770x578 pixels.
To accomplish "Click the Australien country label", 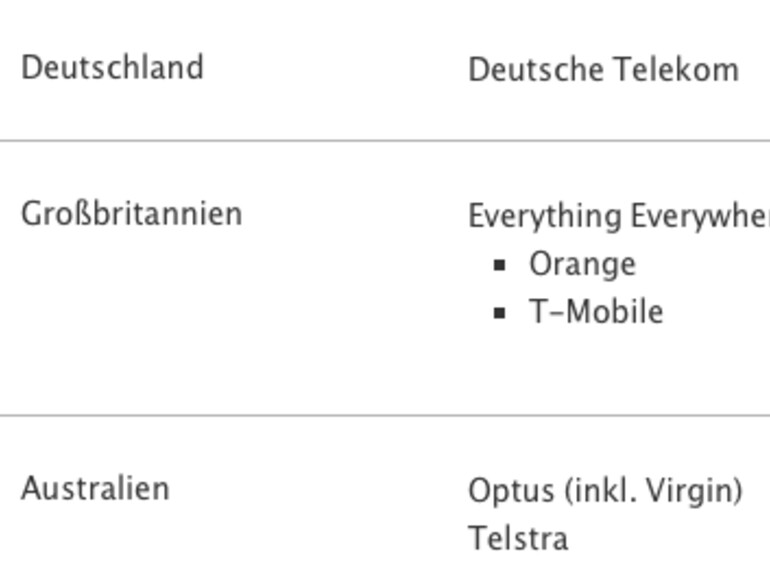I will 95,489.
